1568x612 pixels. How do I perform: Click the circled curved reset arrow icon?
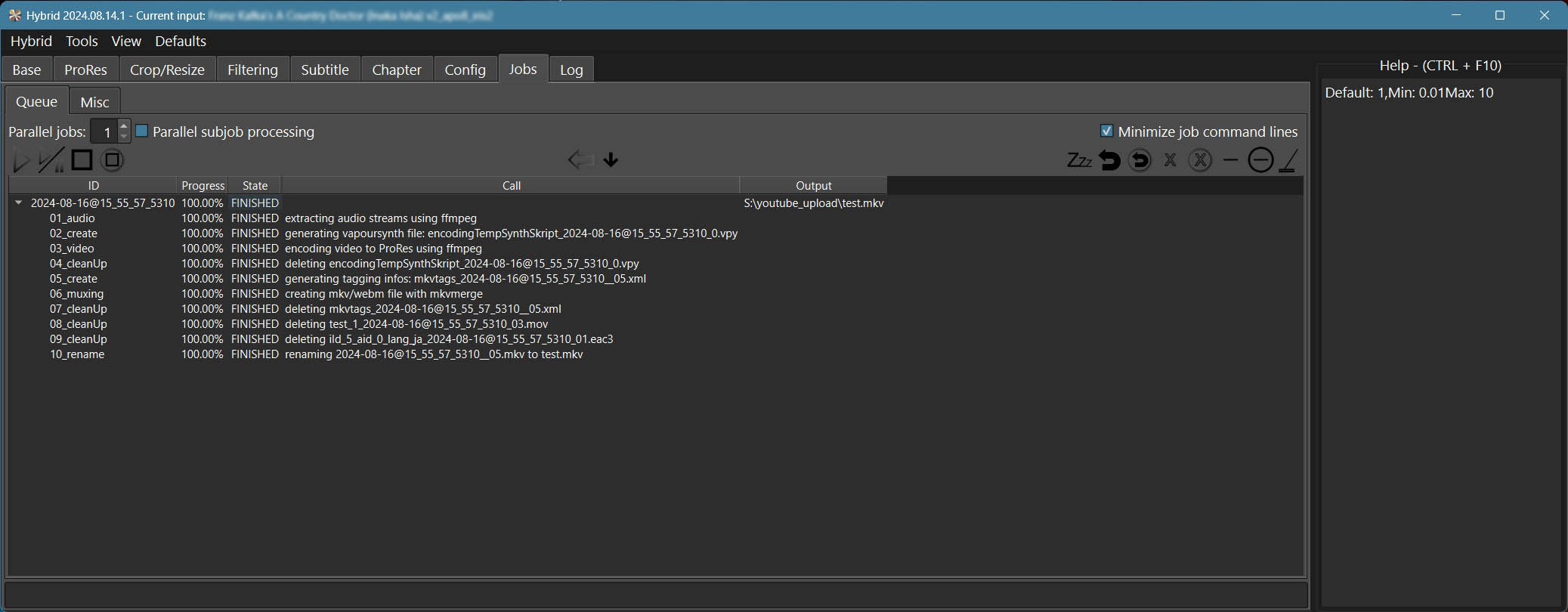[1140, 160]
